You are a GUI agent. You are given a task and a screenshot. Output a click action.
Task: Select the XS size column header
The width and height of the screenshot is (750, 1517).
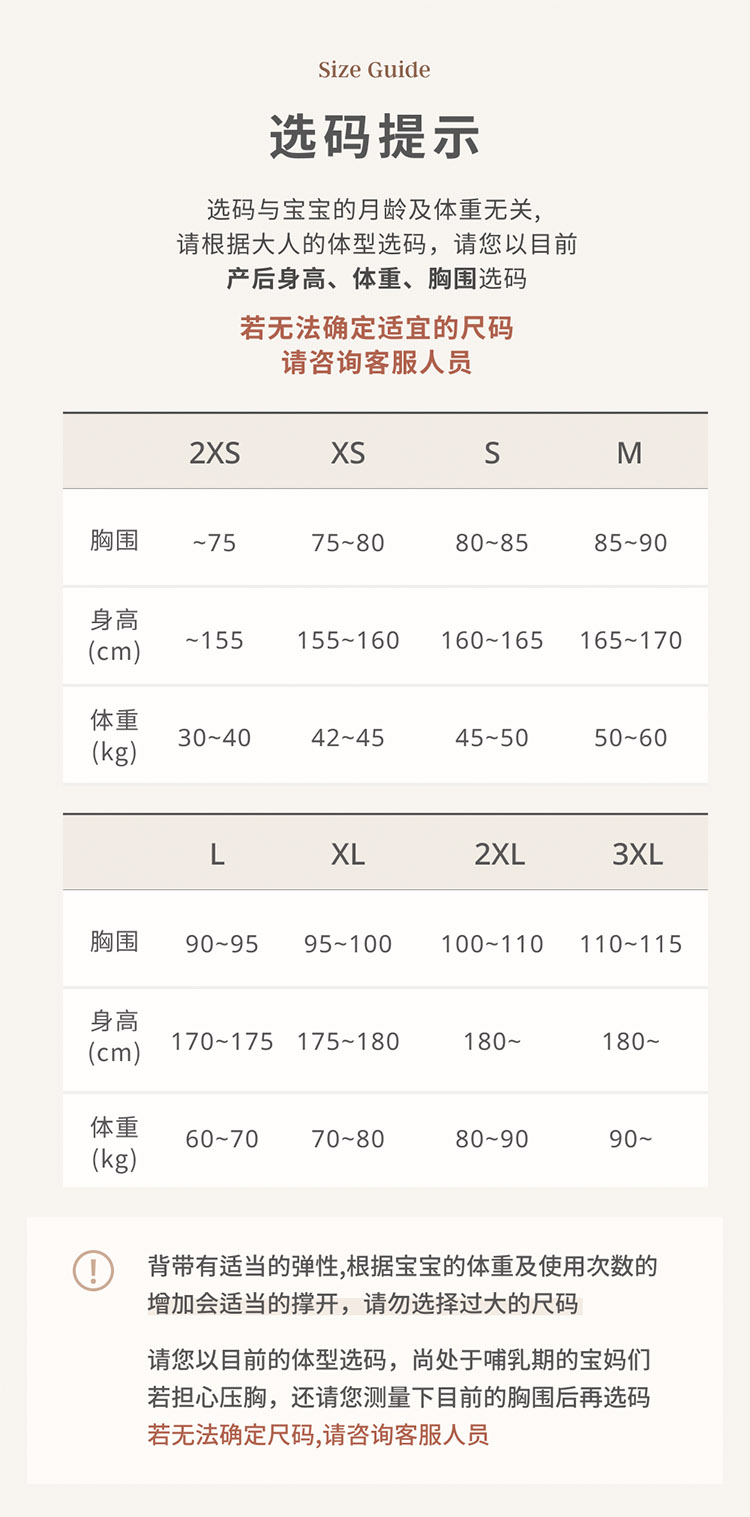click(x=348, y=453)
